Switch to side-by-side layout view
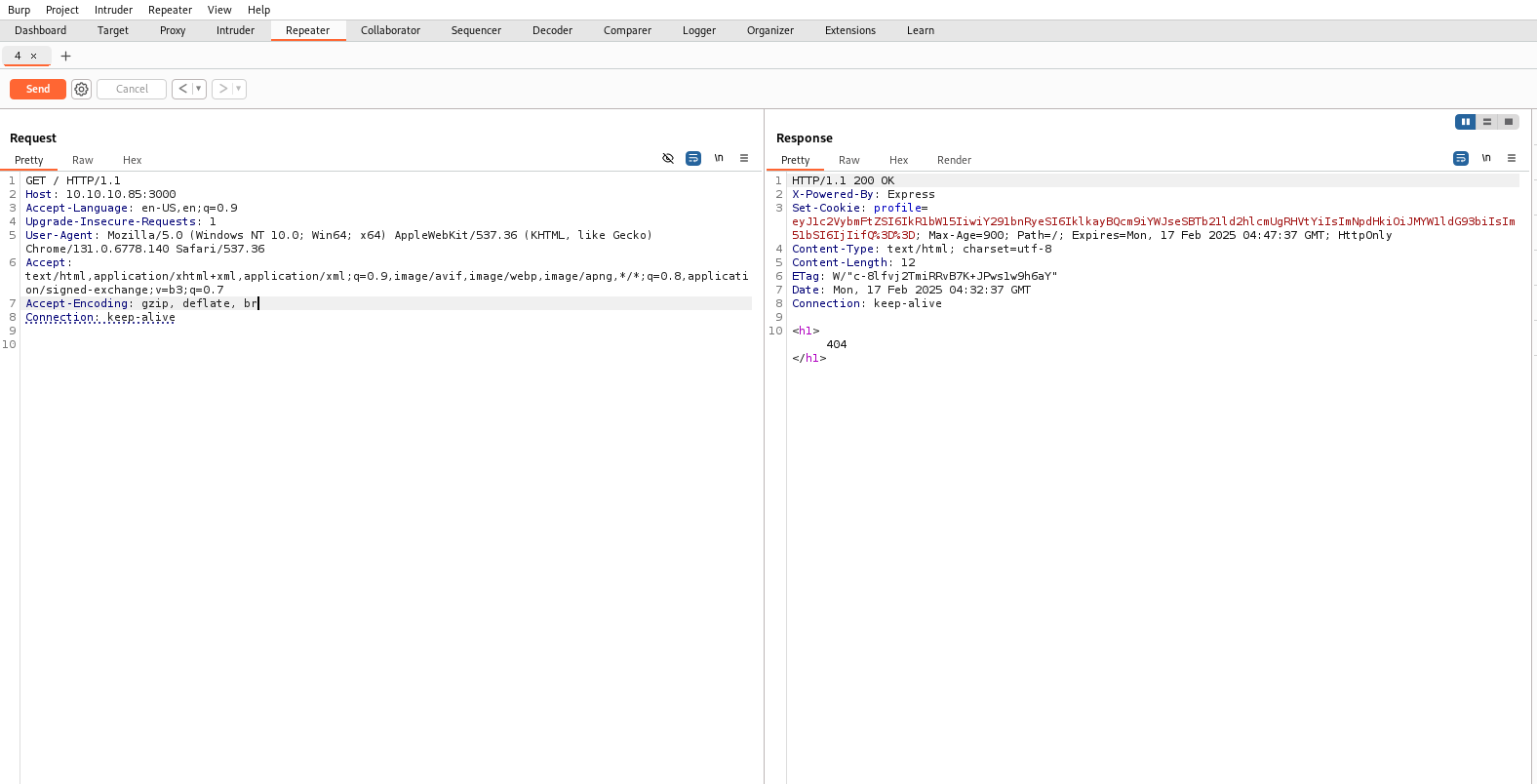The height and width of the screenshot is (784, 1537). [1465, 122]
